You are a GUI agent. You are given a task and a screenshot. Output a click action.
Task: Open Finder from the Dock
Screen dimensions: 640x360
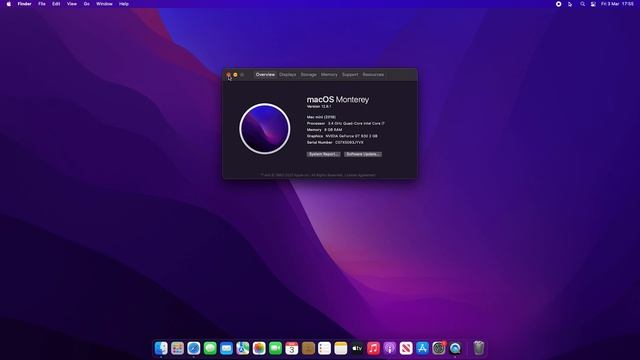pos(161,348)
